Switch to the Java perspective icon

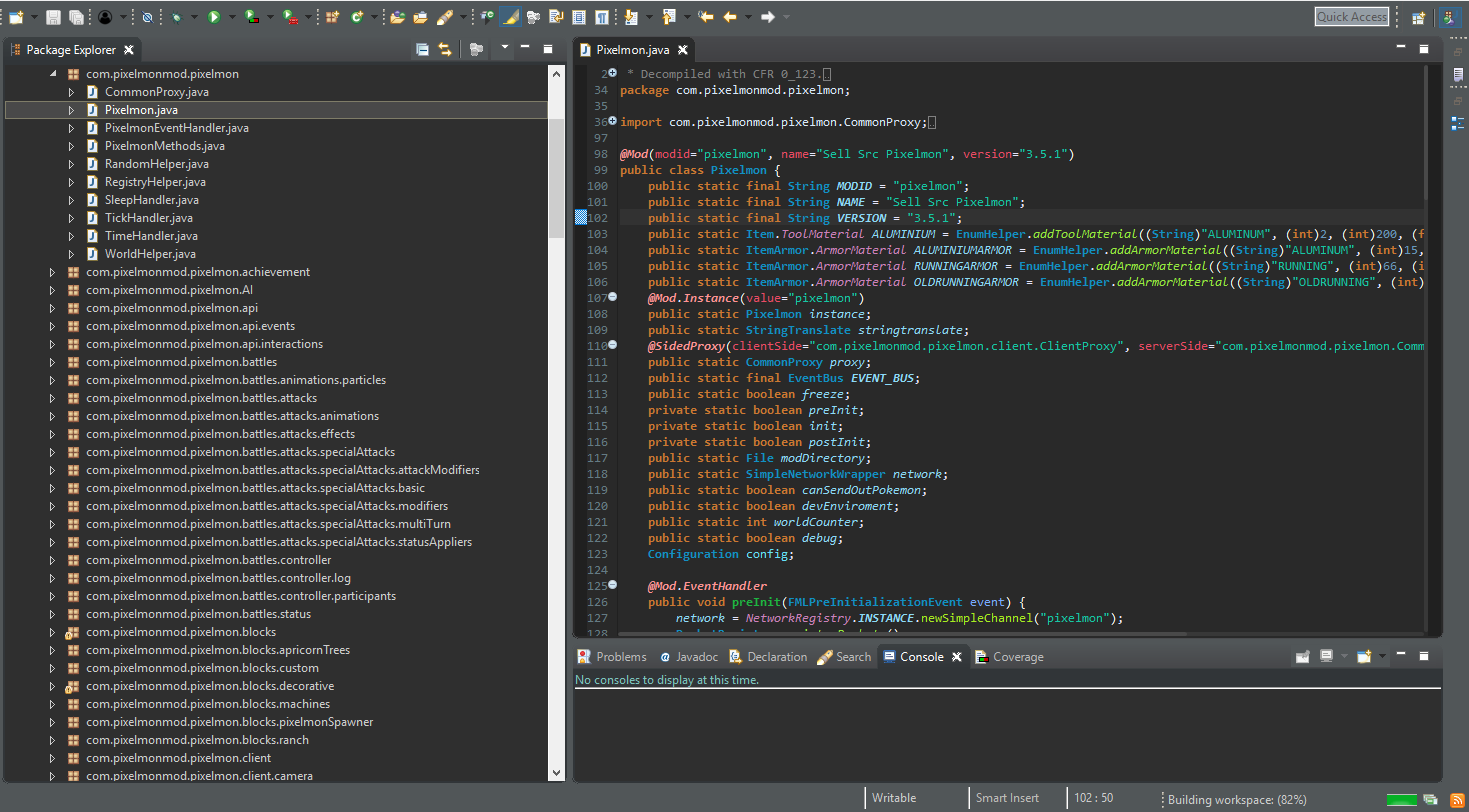pos(1448,17)
